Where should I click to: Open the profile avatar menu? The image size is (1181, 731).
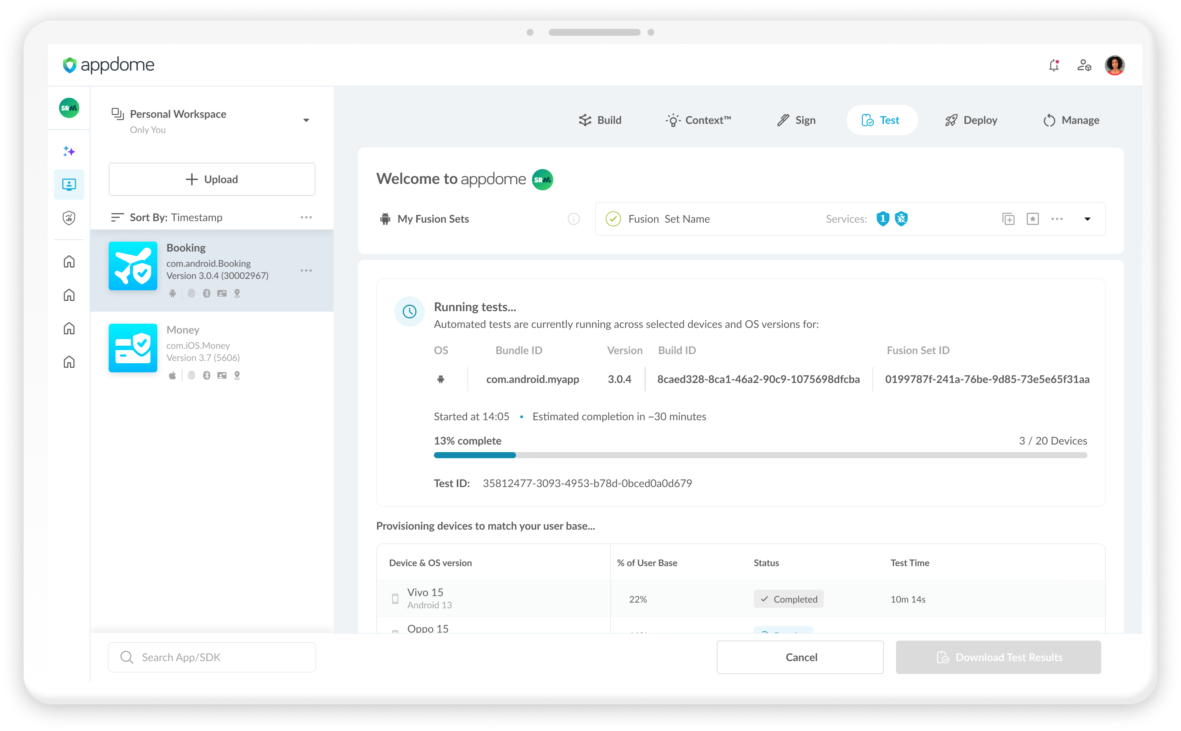click(1115, 65)
